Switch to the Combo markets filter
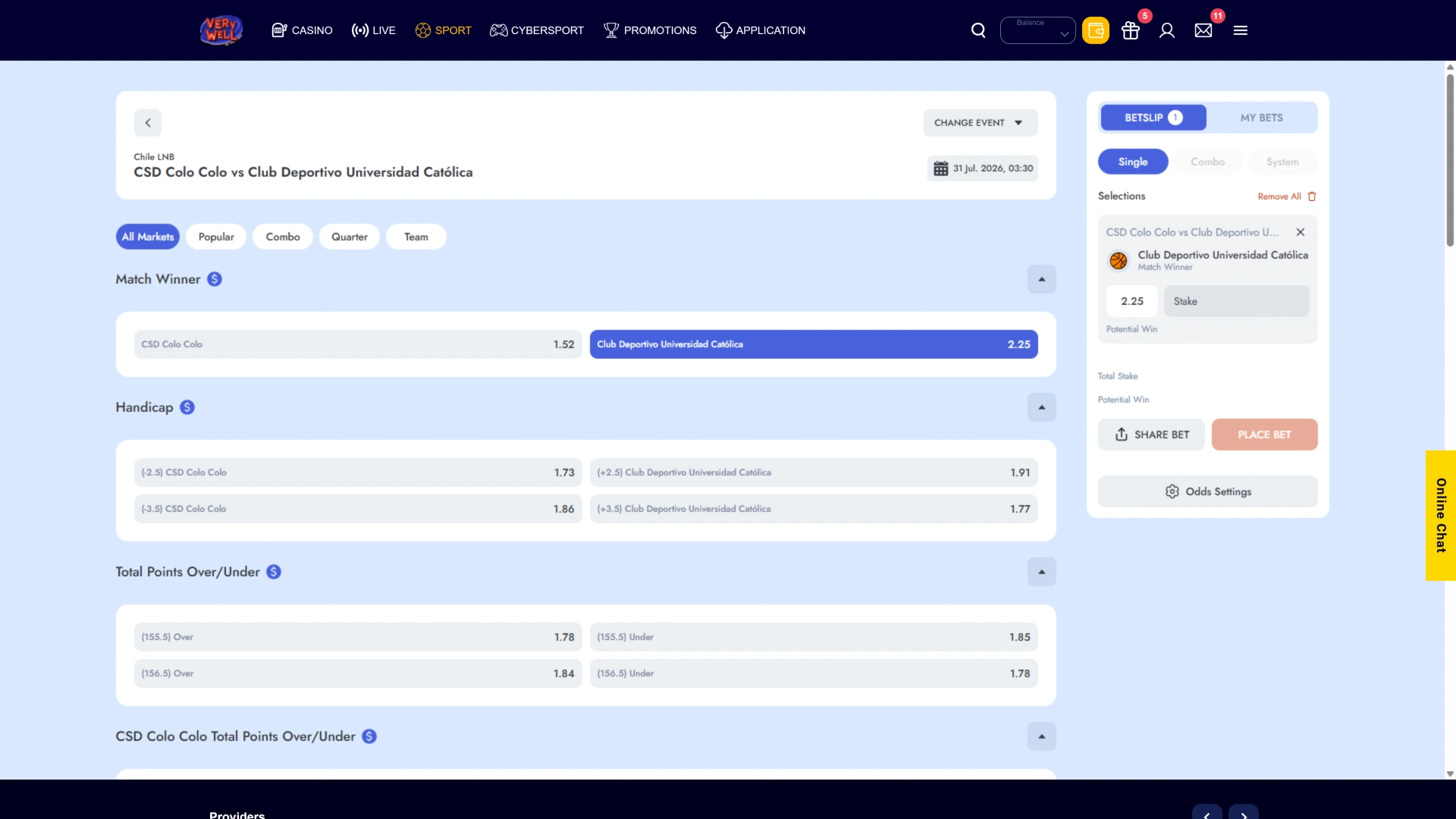Screen dimensions: 1456x819 coord(283,237)
